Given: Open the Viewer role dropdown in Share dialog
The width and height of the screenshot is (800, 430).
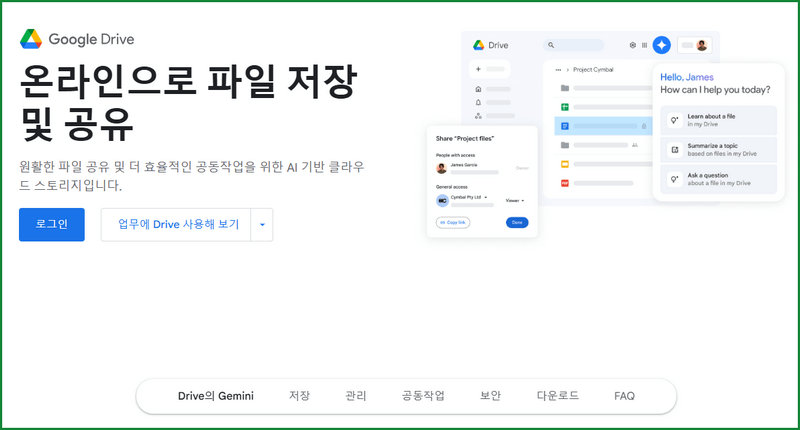Looking at the screenshot, I should pos(515,200).
